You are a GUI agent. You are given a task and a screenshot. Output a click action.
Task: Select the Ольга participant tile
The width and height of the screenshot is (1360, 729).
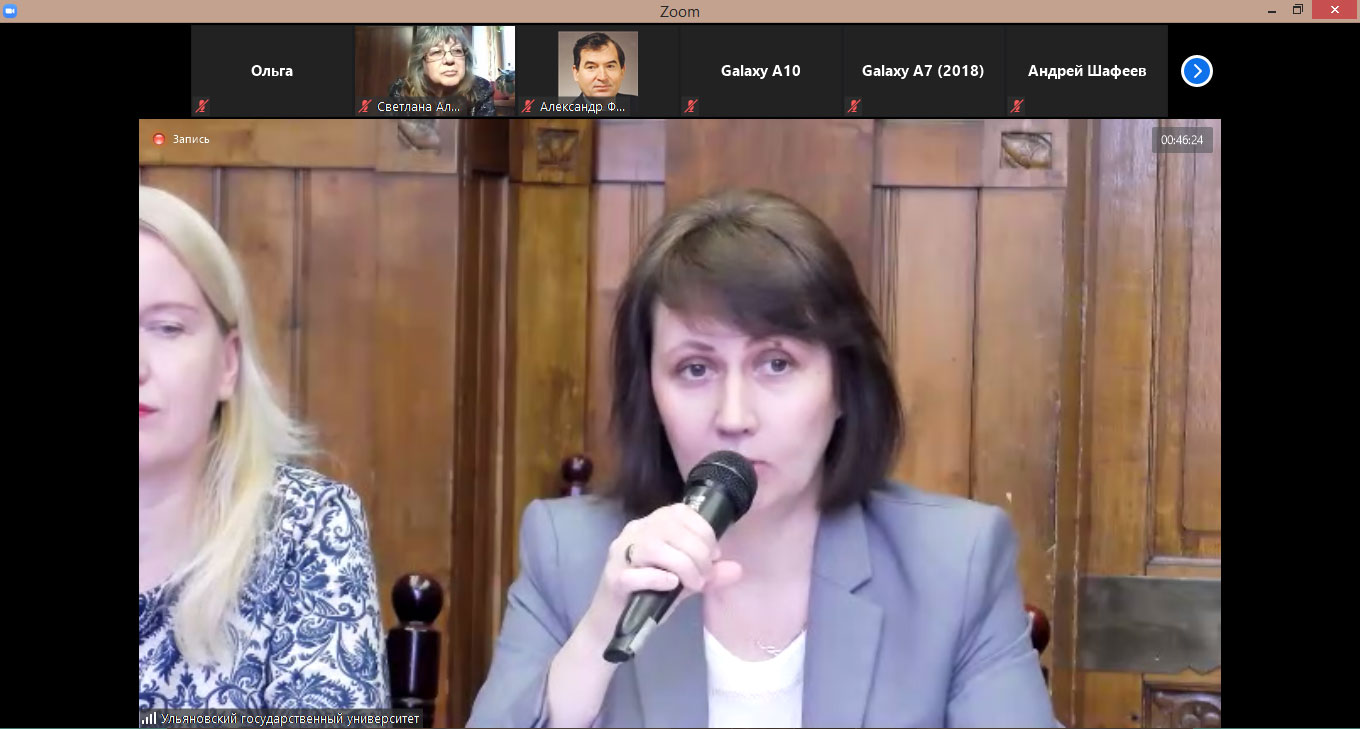[272, 71]
